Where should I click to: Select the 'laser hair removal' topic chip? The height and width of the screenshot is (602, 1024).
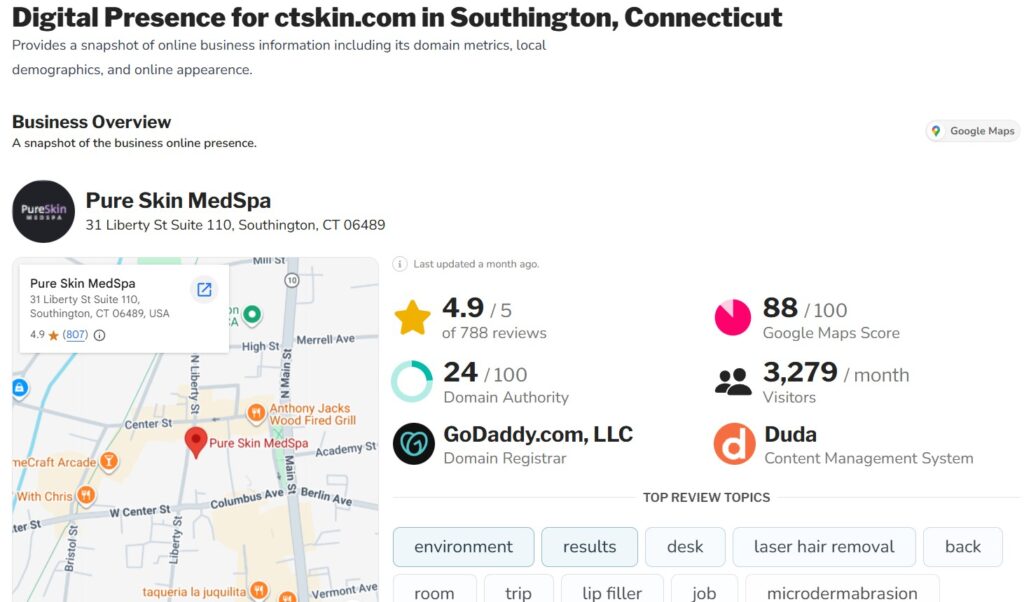point(824,547)
